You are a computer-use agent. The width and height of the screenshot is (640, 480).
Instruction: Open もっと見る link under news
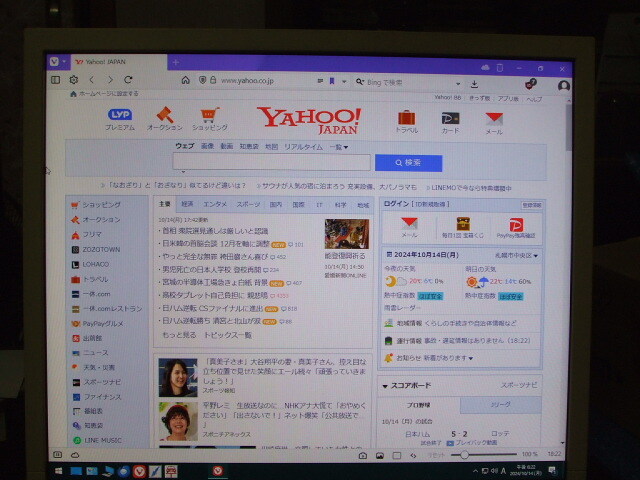[x=179, y=335]
